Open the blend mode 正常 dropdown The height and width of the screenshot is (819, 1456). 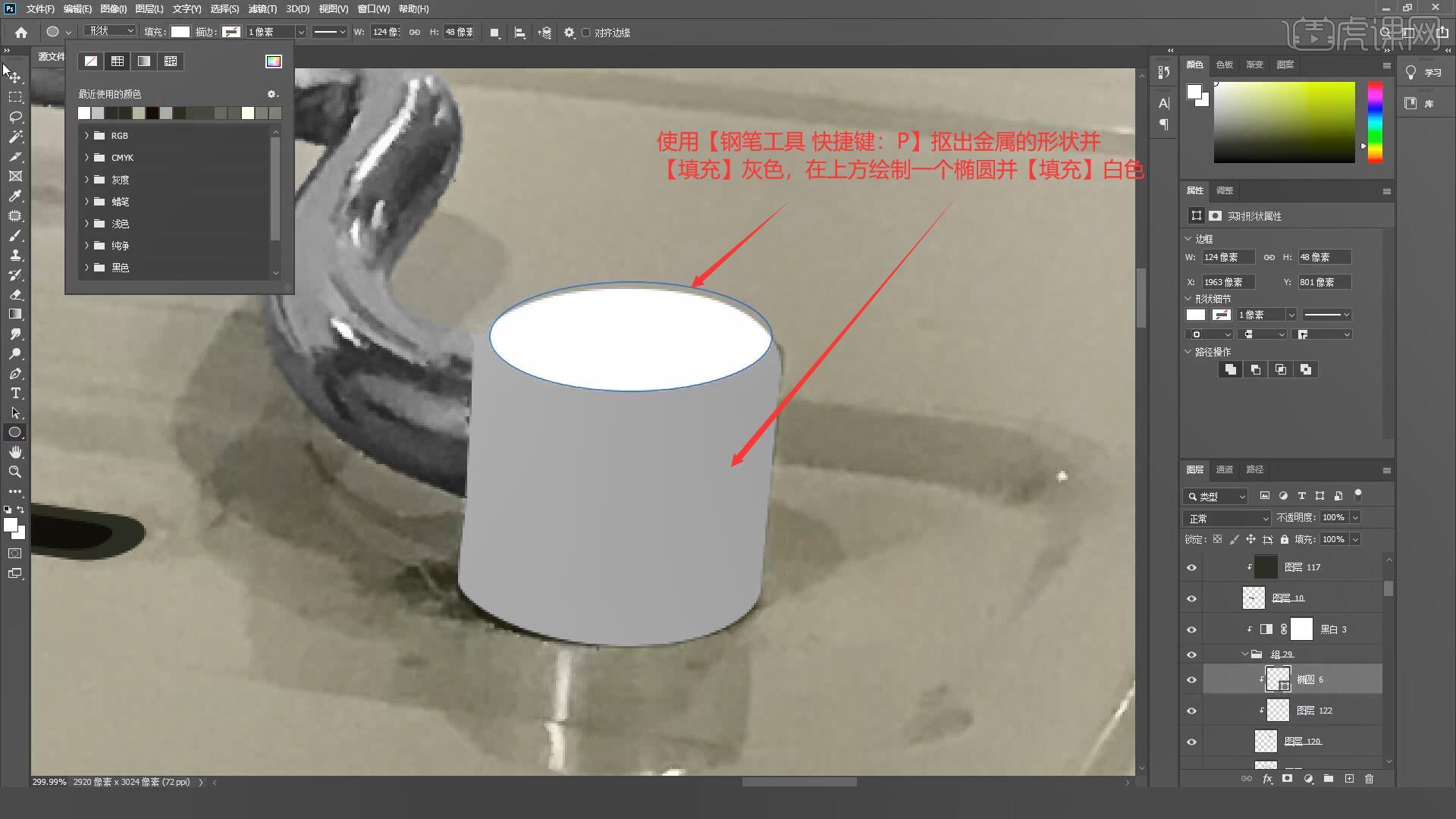coord(1226,519)
